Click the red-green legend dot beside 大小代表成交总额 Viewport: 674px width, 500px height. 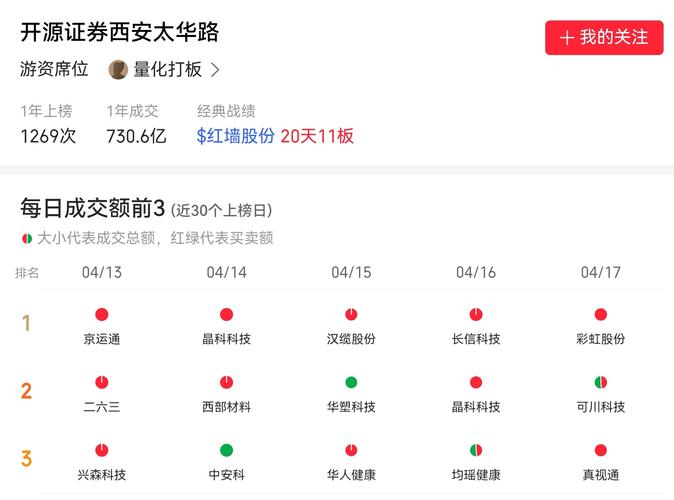click(27, 238)
